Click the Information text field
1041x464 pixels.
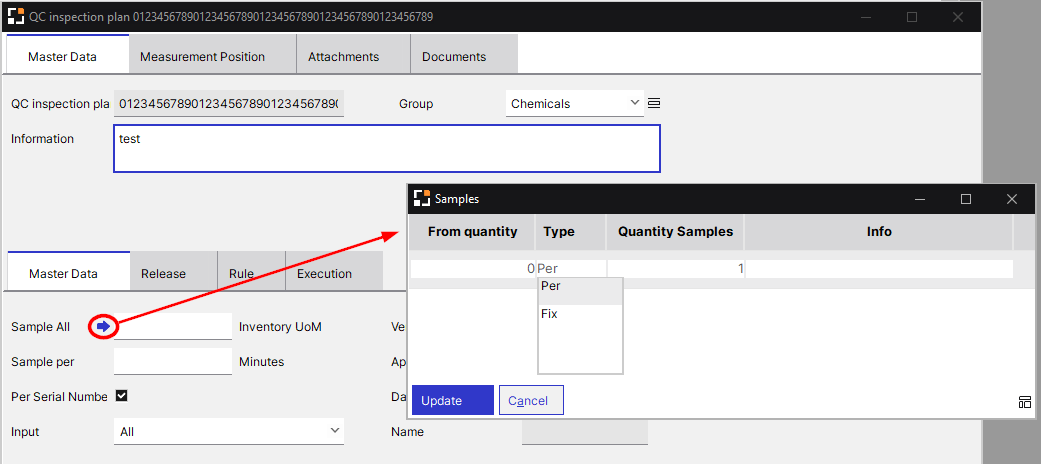386,148
